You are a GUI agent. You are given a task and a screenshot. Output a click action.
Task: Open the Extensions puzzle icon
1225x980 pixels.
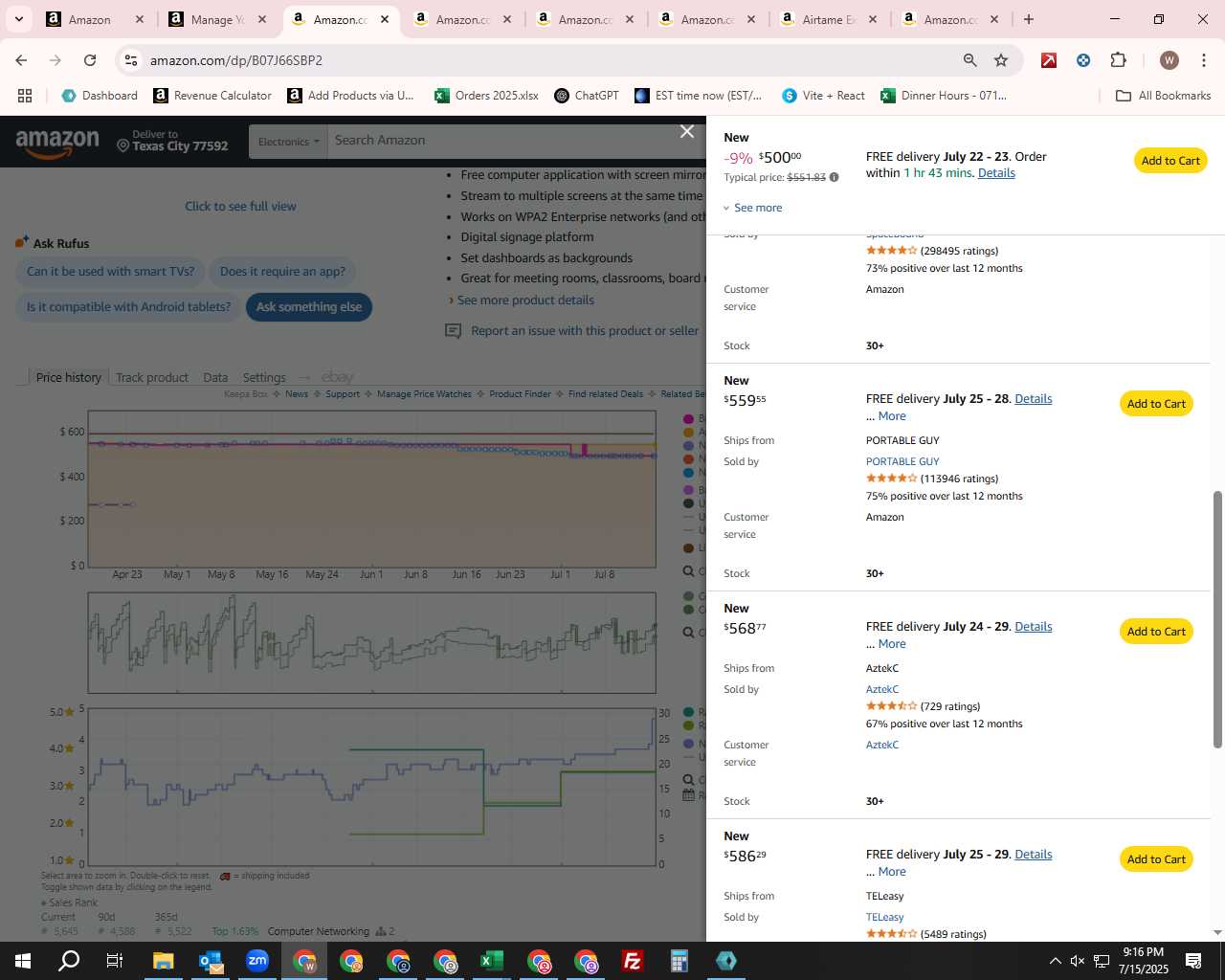[1118, 60]
